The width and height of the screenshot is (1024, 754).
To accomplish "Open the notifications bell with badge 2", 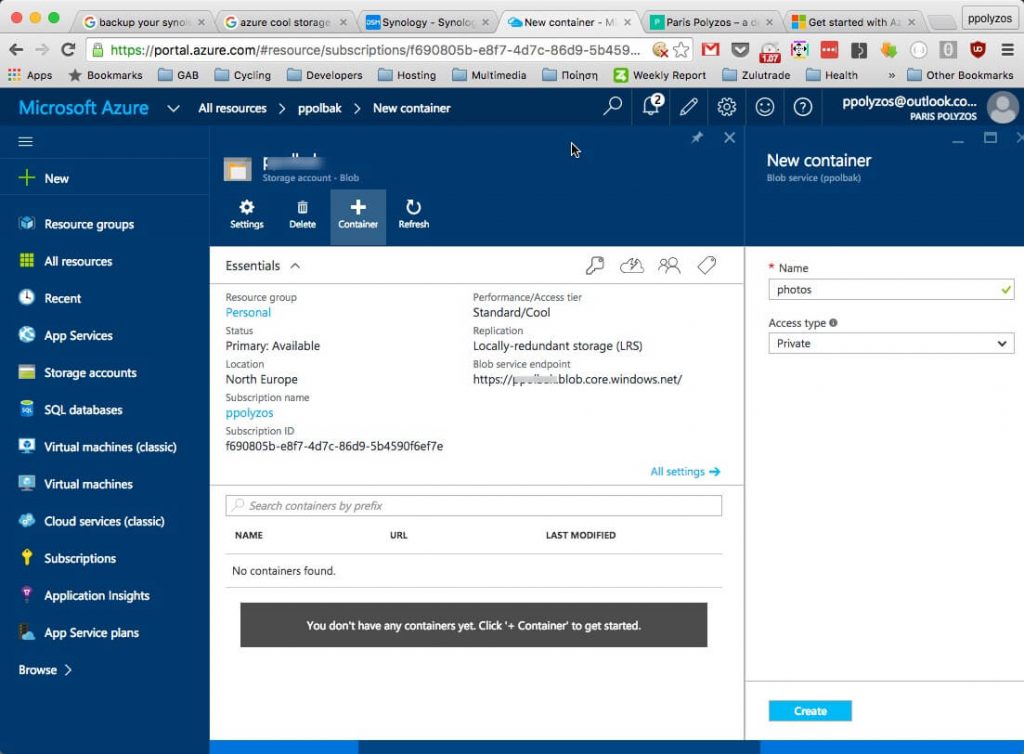I will pos(652,105).
